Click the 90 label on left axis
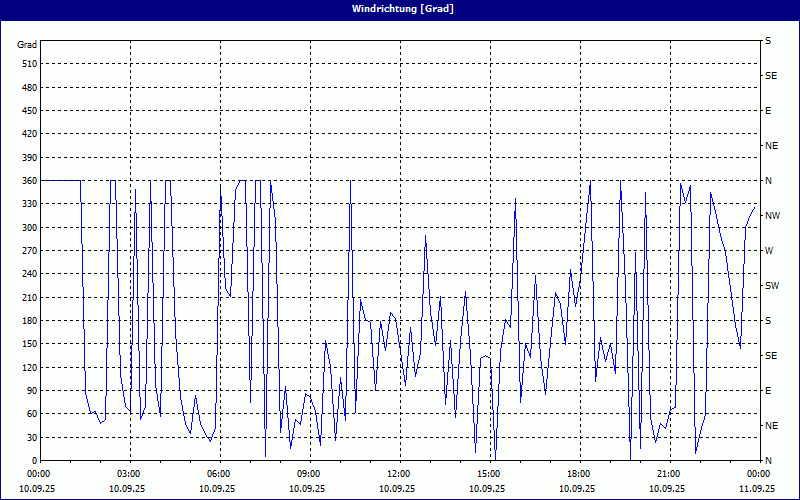This screenshot has width=800, height=500. tap(30, 390)
